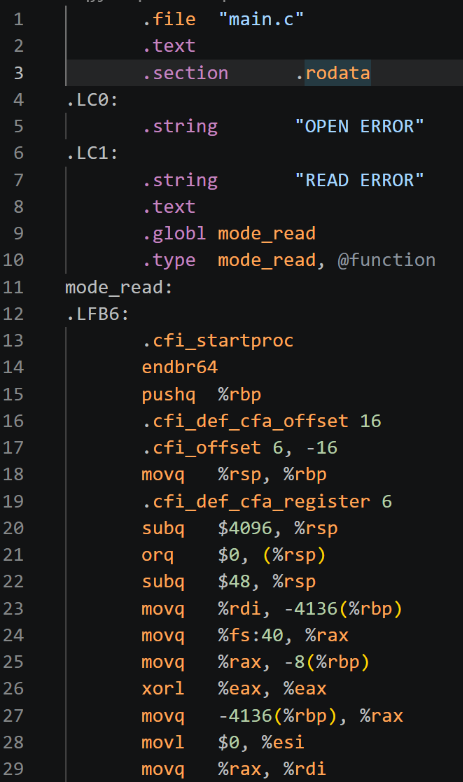Click the .cfi_startproc directive
The height and width of the screenshot is (782, 463).
click(x=218, y=341)
